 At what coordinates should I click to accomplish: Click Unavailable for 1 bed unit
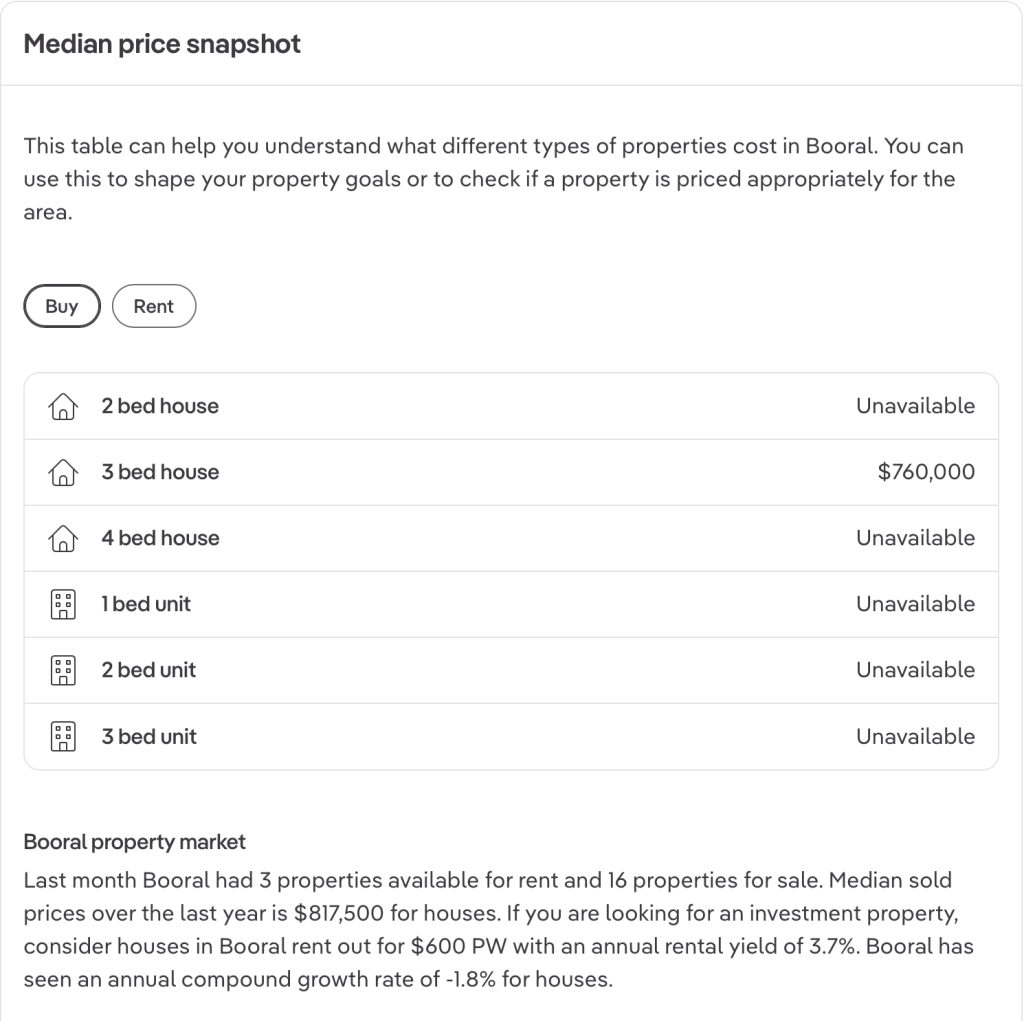(916, 604)
